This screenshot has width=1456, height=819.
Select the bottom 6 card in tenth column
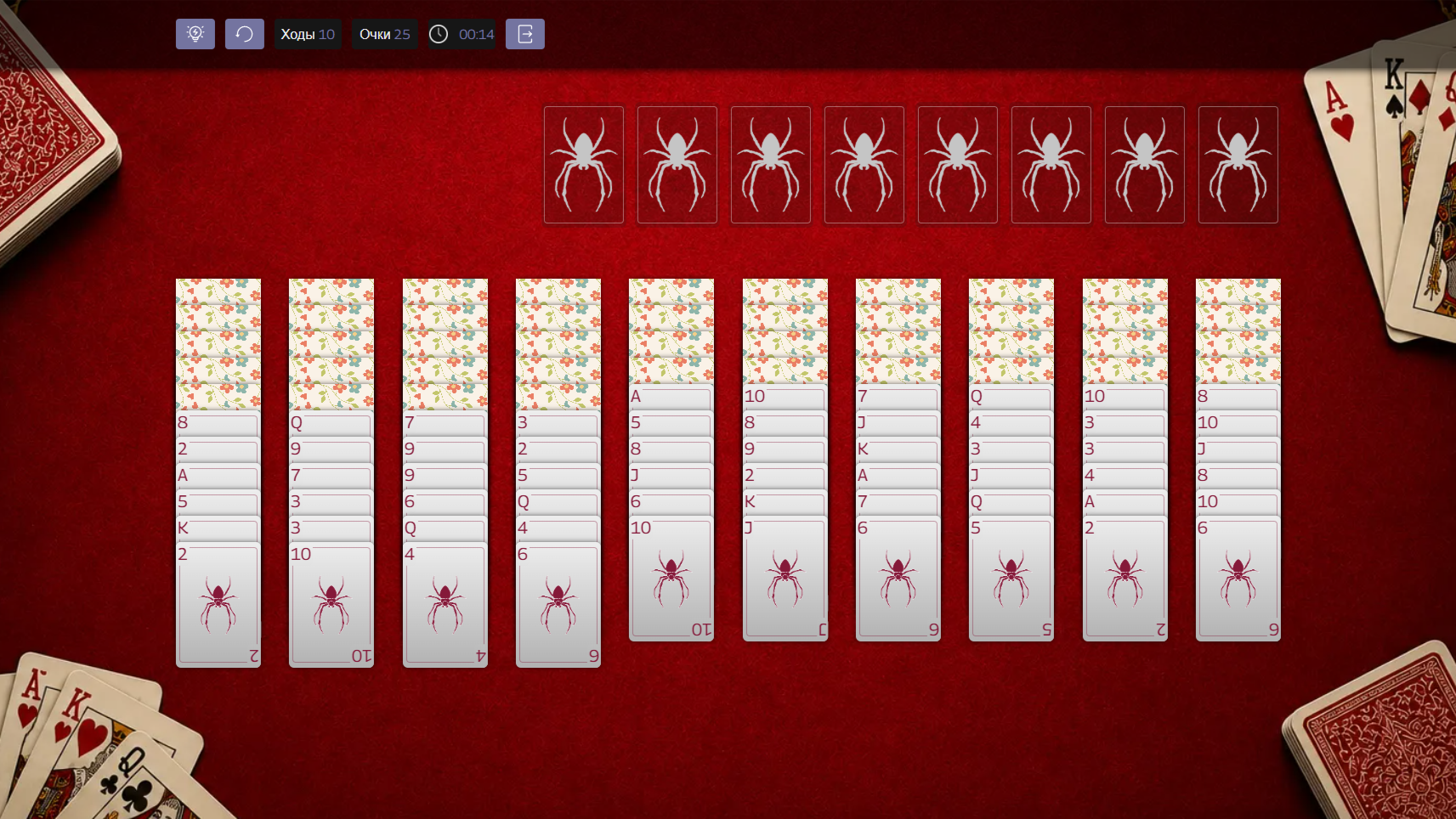[x=1238, y=579]
